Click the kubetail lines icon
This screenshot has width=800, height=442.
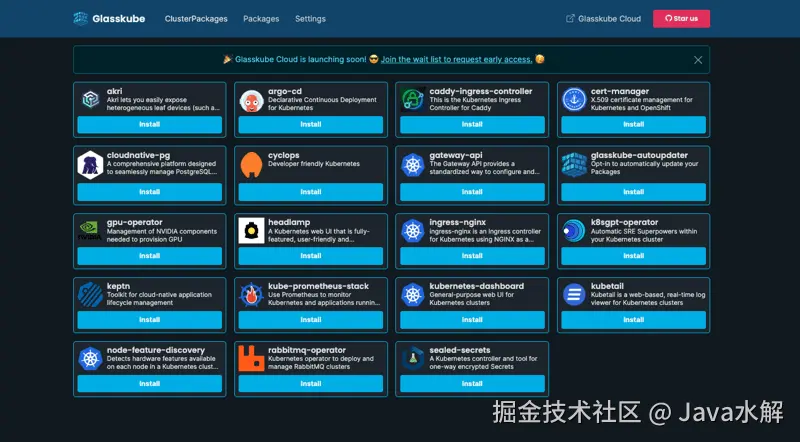[x=574, y=294]
